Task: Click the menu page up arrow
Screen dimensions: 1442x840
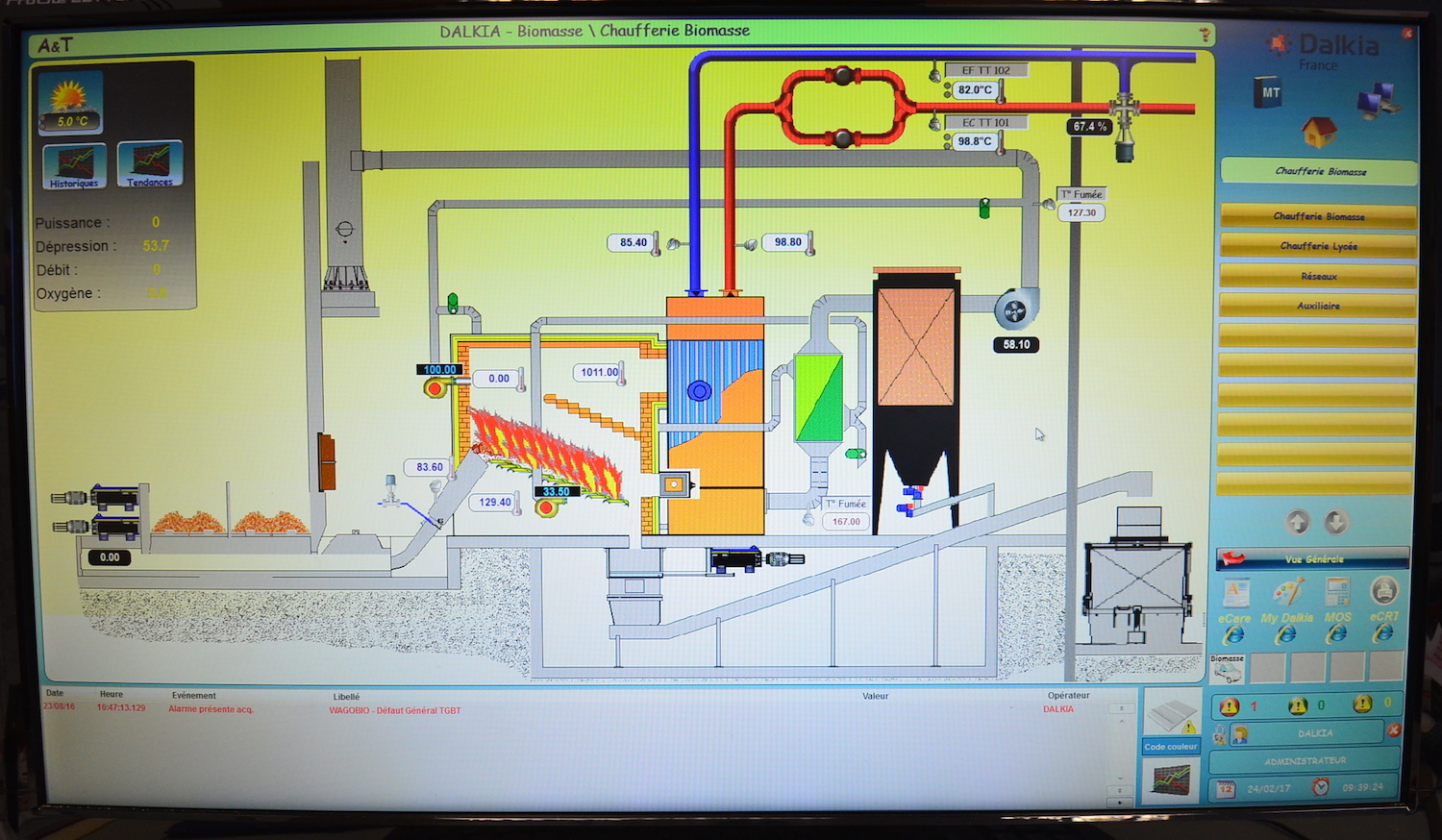Action: [1298, 522]
